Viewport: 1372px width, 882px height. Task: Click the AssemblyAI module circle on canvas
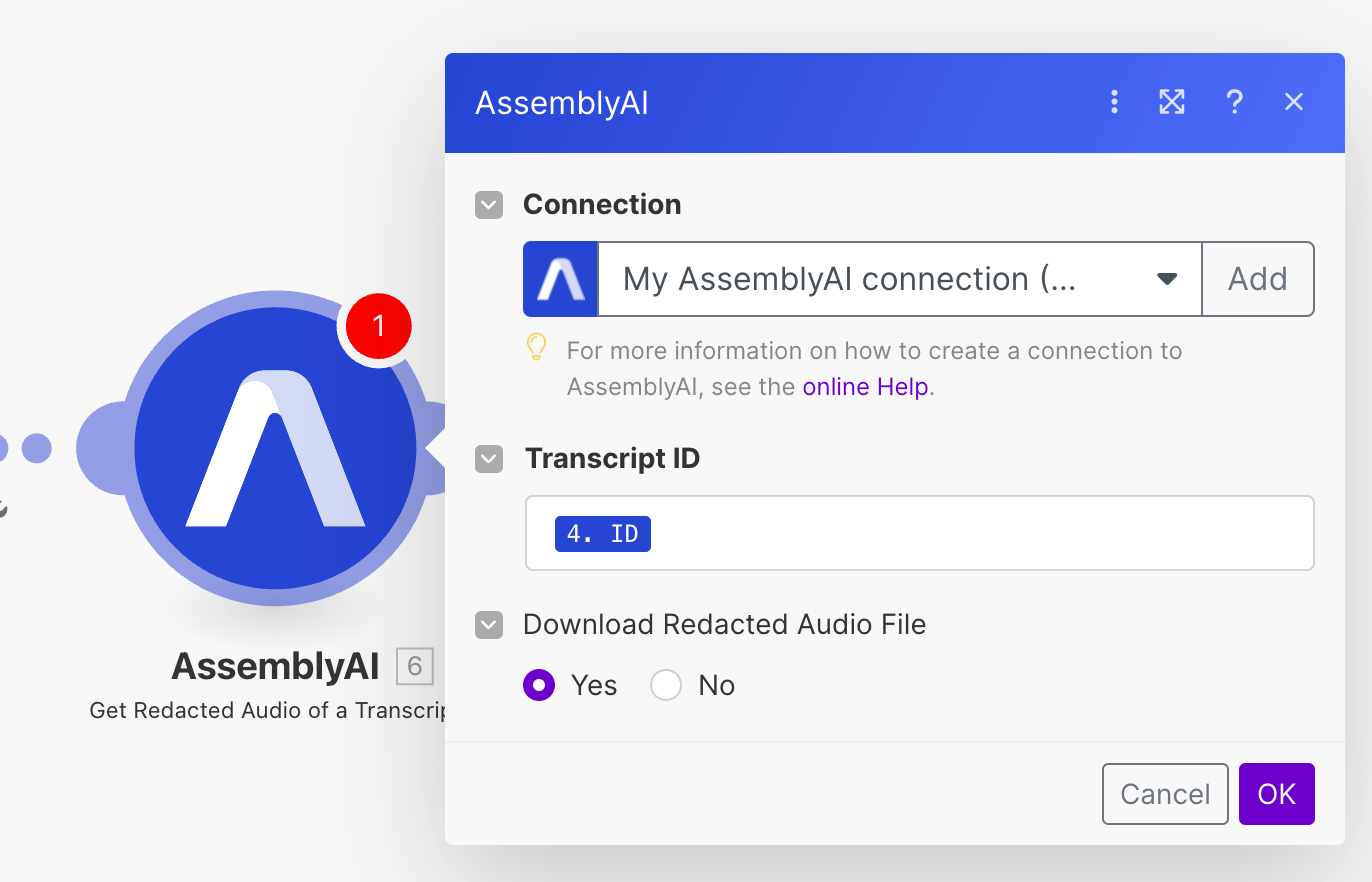point(275,448)
